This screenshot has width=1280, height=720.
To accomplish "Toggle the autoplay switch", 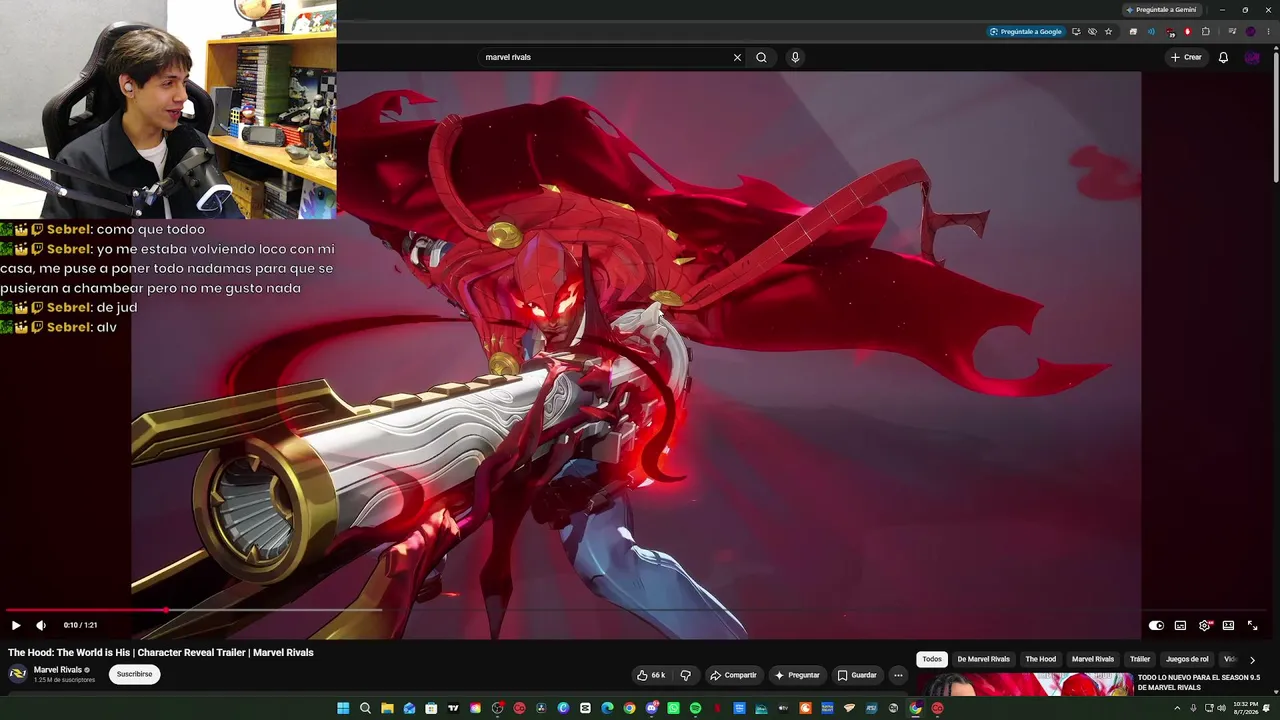I will click(x=1156, y=625).
